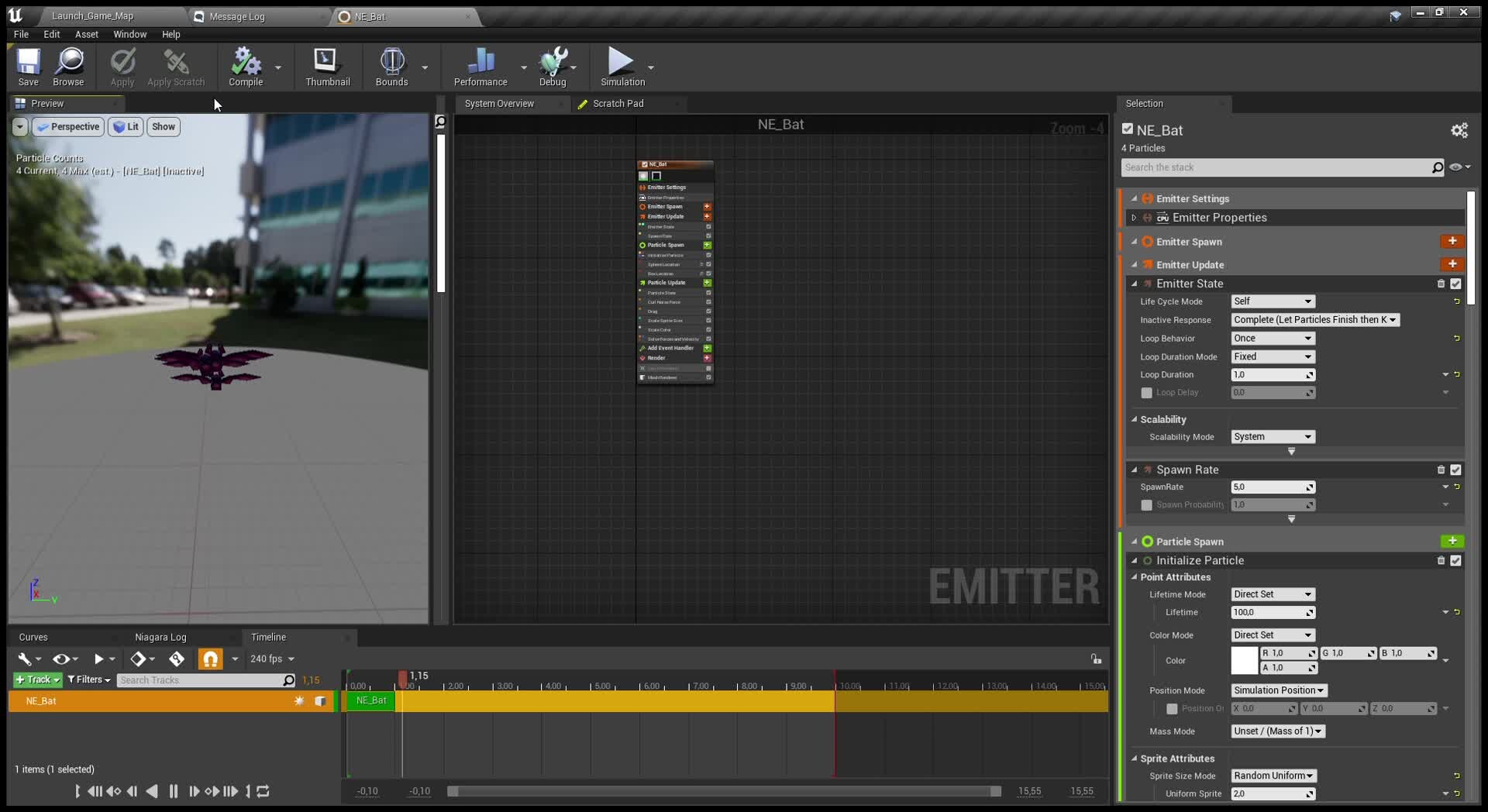The width and height of the screenshot is (1488, 812).
Task: Open the Simulation toolbar button
Action: pos(622,67)
